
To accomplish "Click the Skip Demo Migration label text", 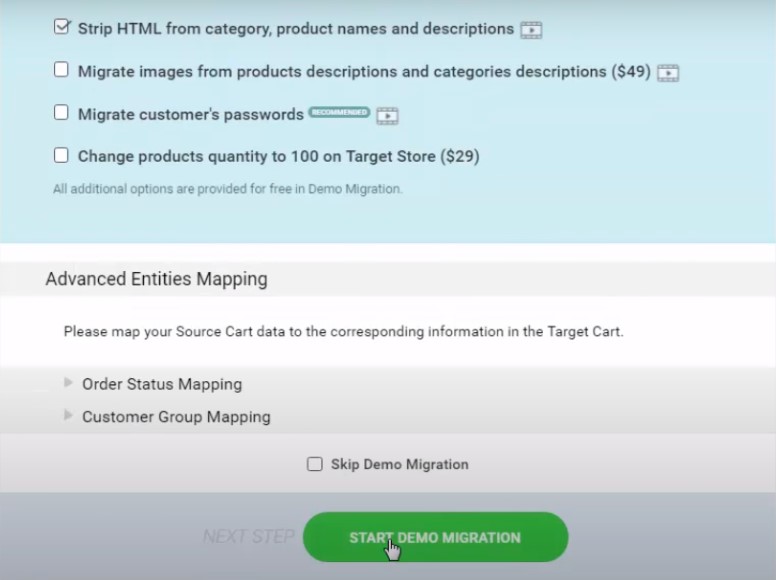I will click(x=399, y=464).
